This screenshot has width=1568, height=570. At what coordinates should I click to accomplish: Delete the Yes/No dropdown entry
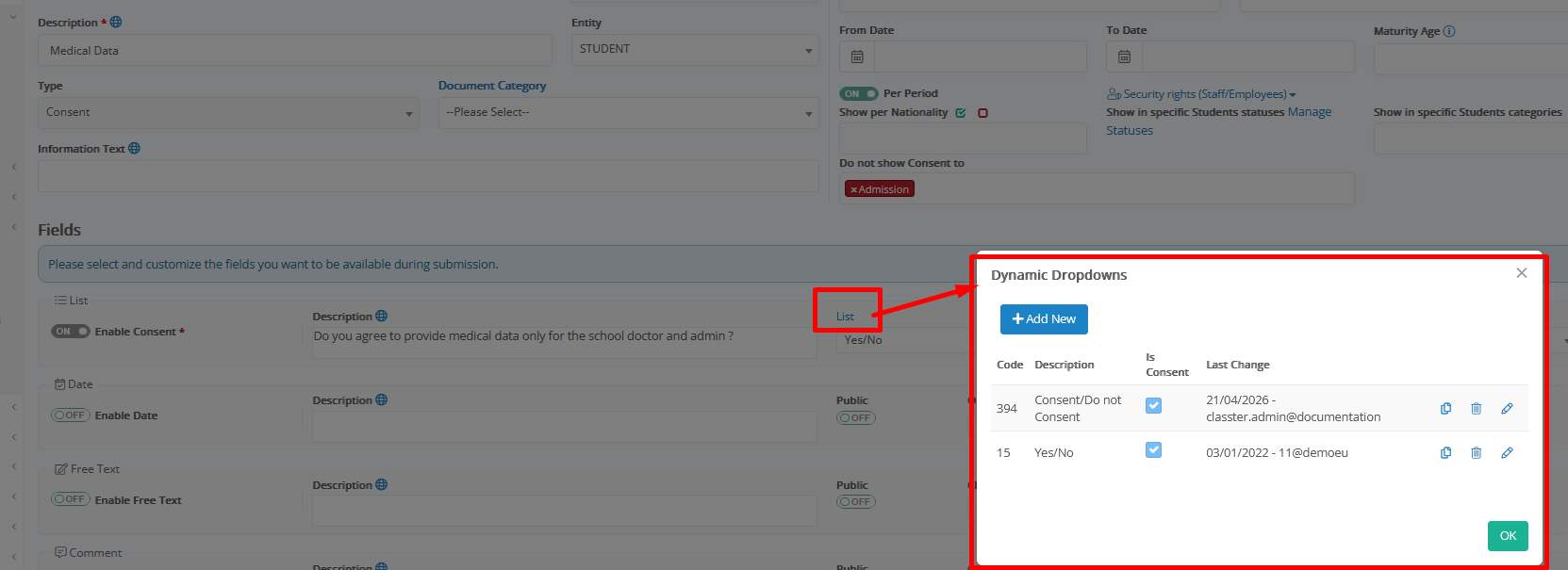coord(1477,452)
